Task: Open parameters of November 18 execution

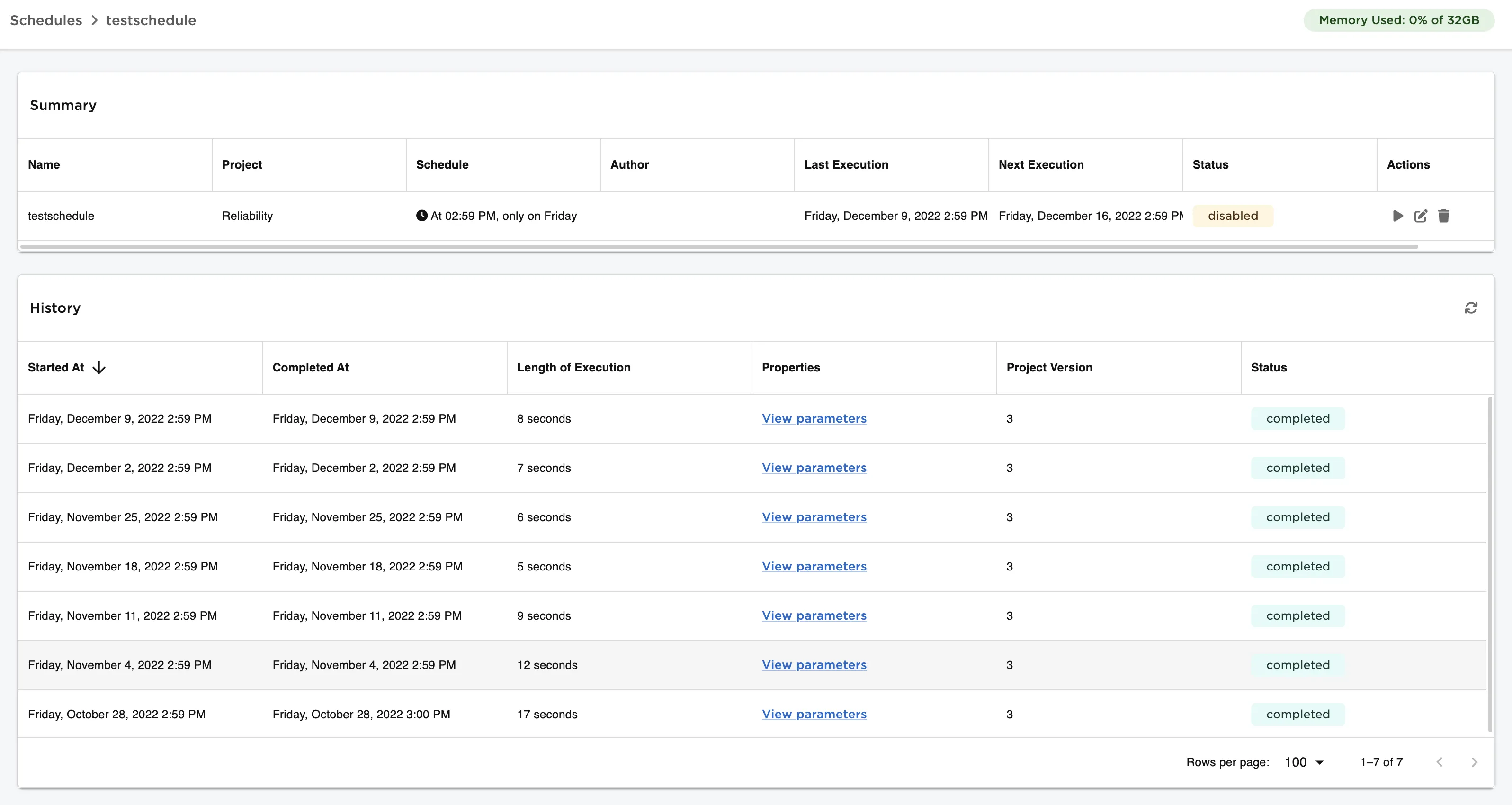Action: coord(814,567)
